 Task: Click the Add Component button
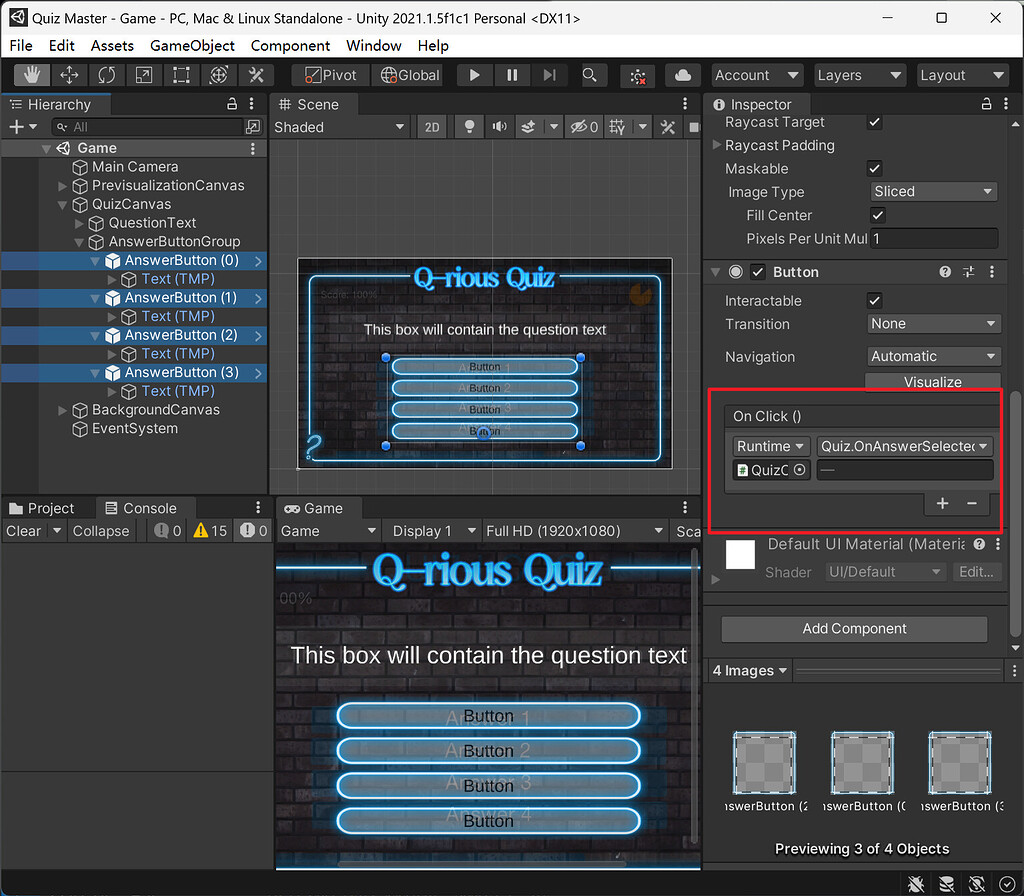[x=853, y=628]
